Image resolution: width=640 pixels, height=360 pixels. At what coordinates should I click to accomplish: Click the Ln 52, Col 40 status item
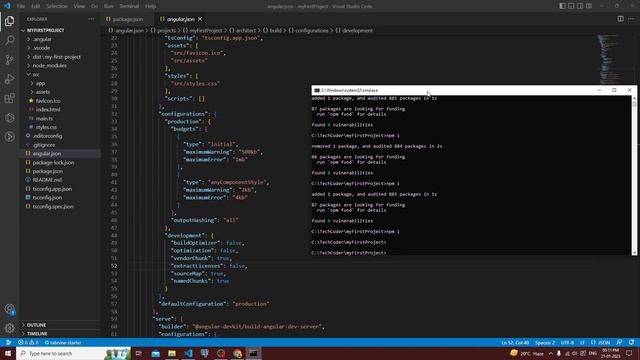pyautogui.click(x=515, y=342)
